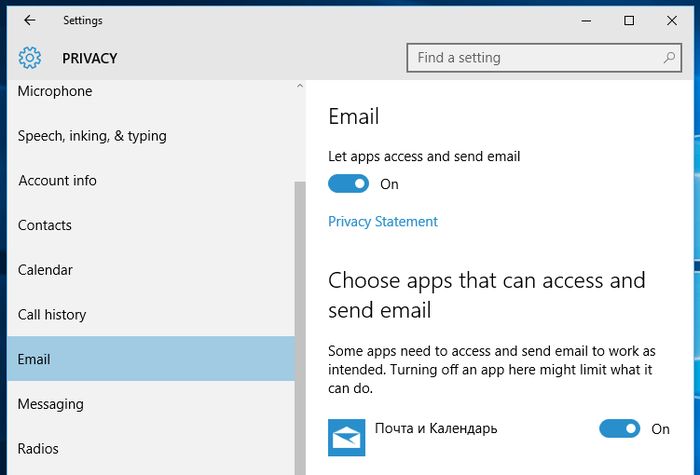Viewport: 700px width, 475px height.
Task: Go to Account info settings
Action: (x=57, y=181)
